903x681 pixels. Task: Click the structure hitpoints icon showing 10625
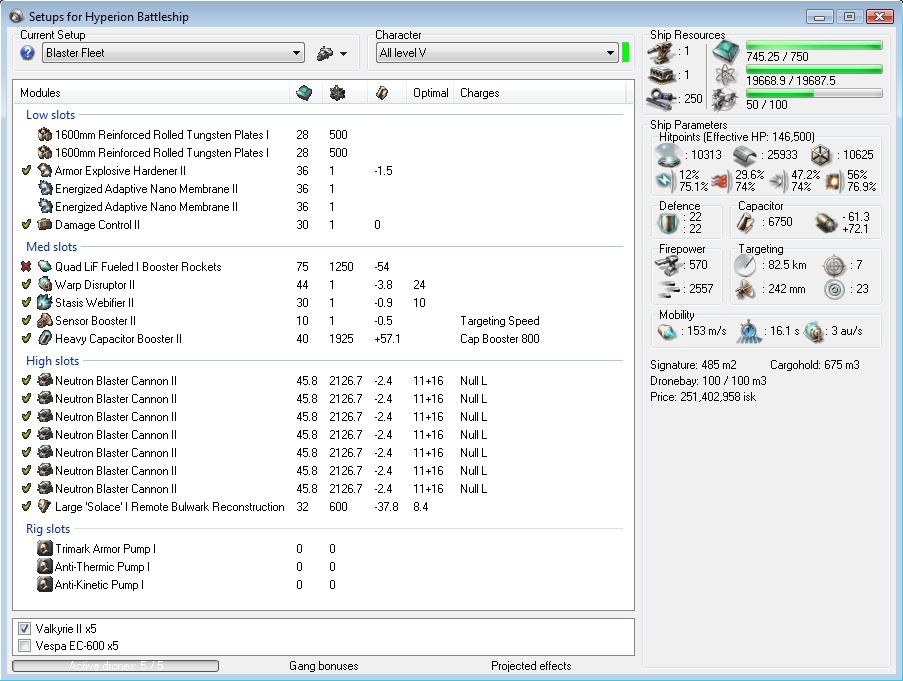tap(821, 155)
